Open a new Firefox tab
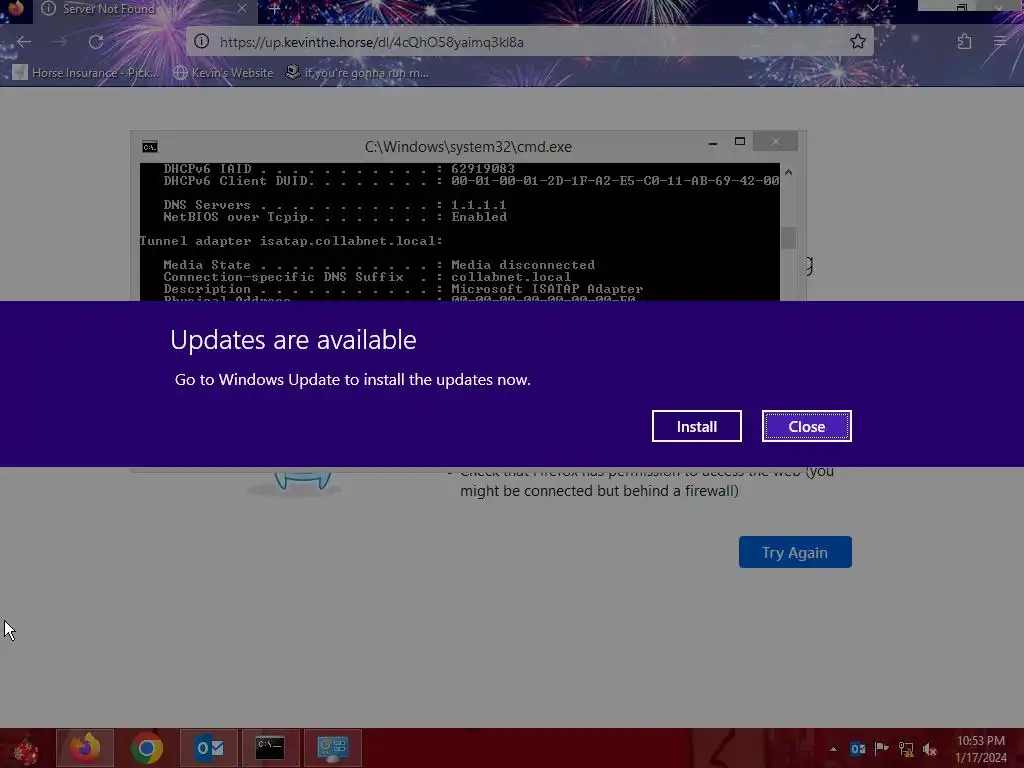 [x=274, y=9]
